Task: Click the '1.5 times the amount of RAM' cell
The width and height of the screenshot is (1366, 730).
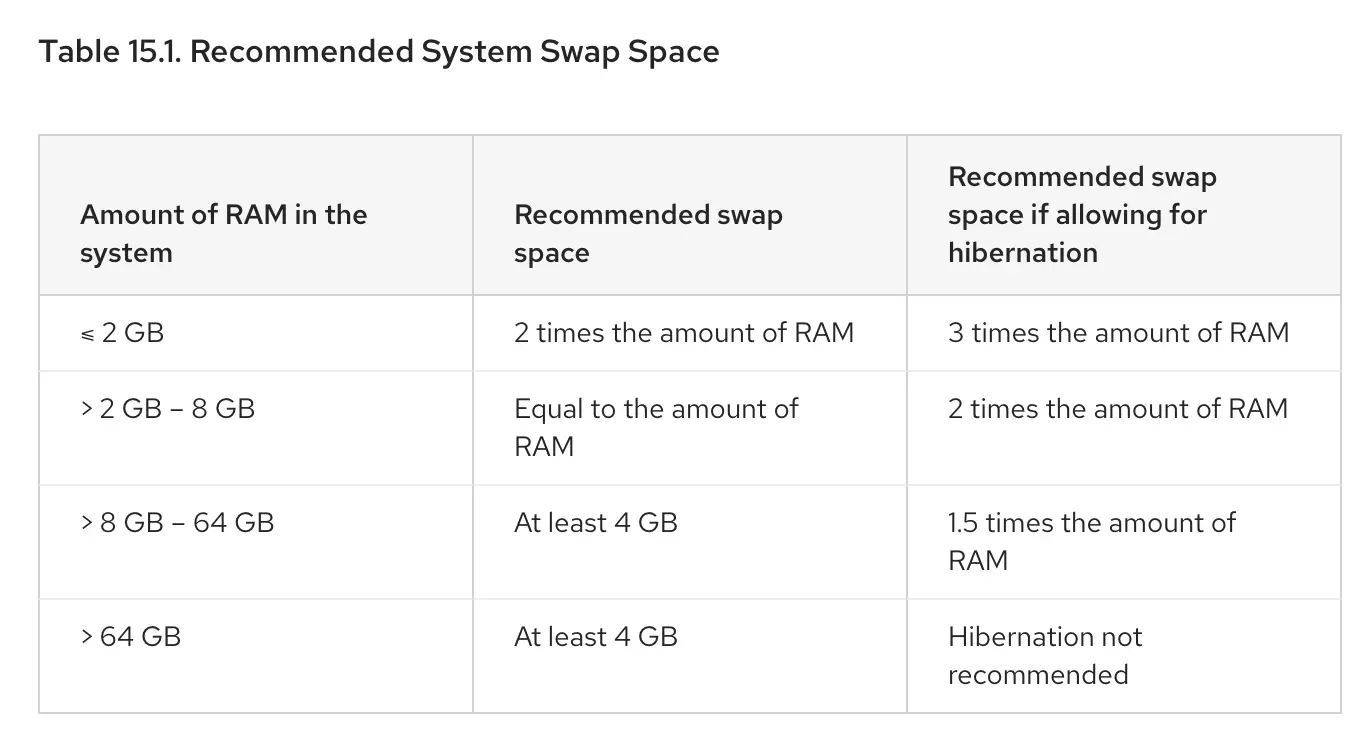Action: (1091, 541)
